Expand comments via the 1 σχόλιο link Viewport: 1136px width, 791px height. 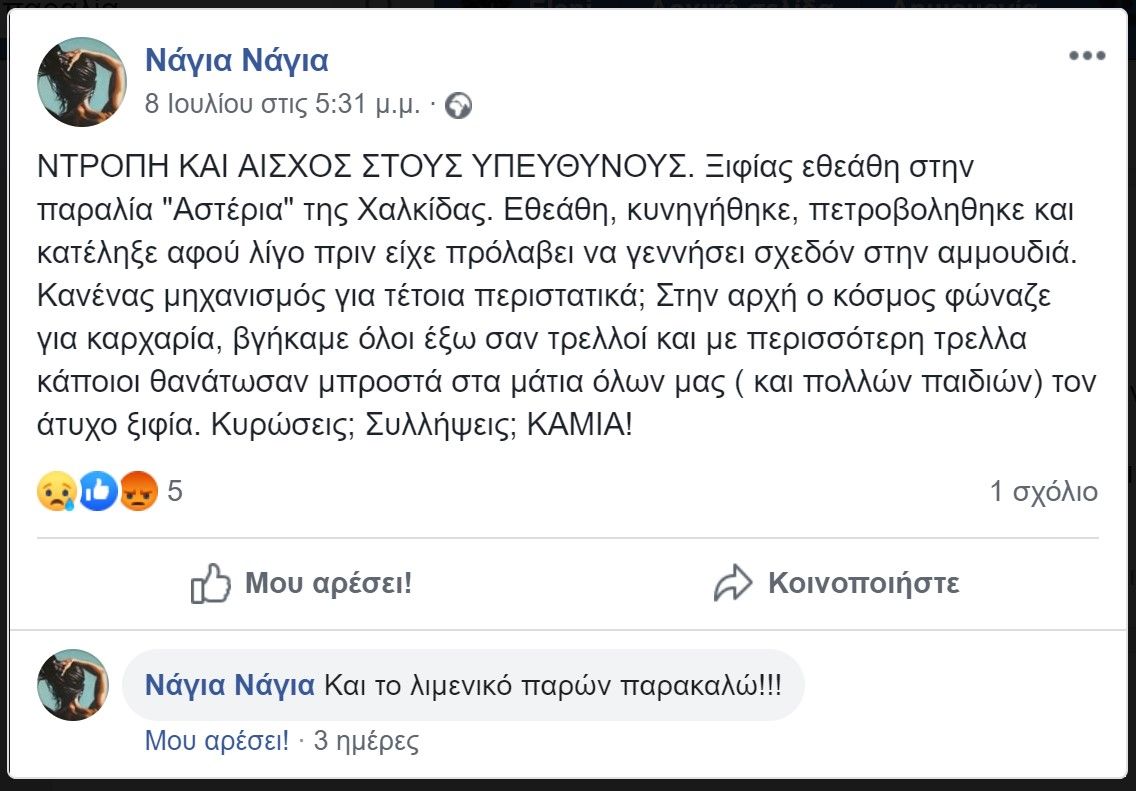coord(1043,492)
